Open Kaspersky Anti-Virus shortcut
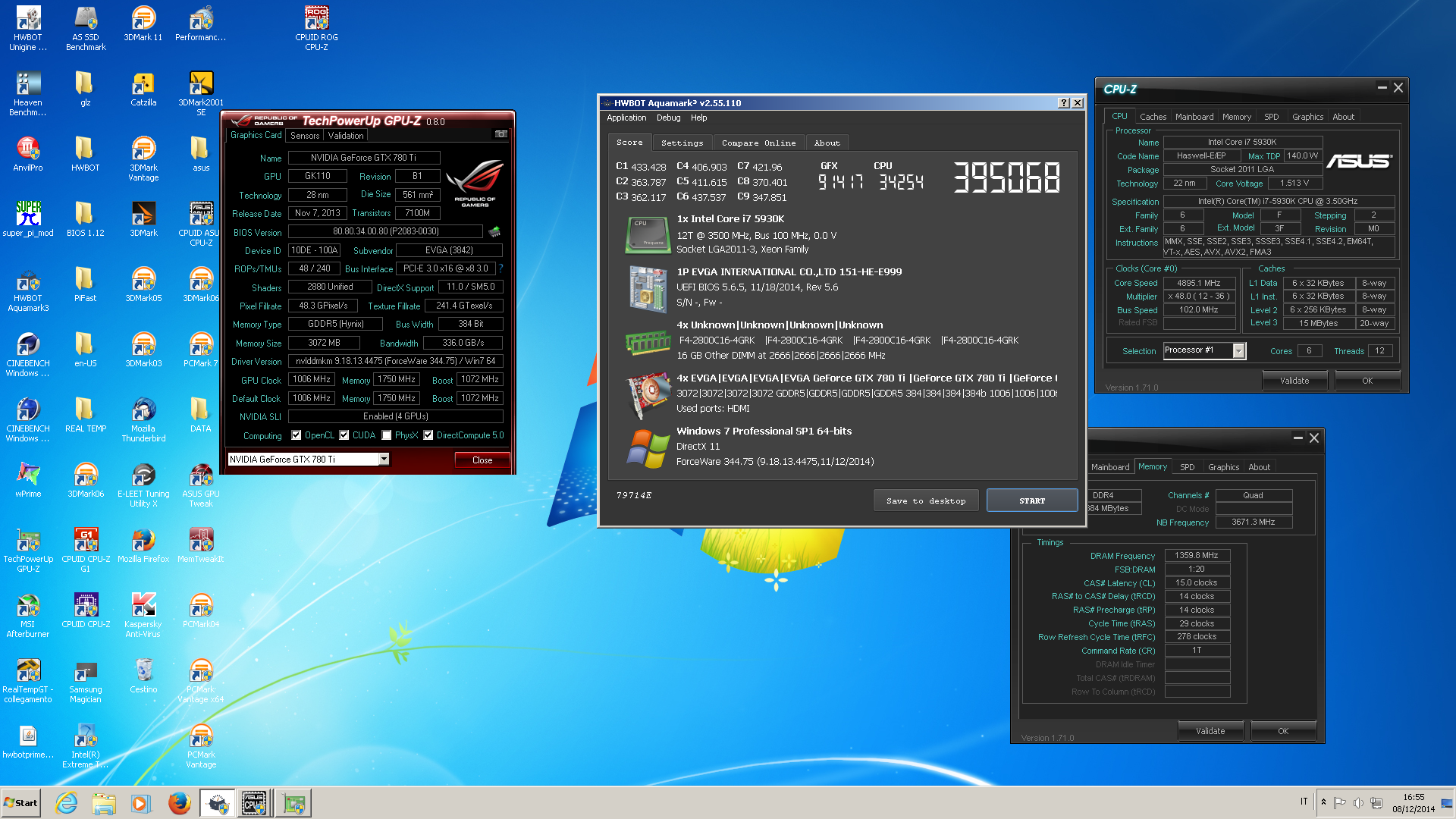The width and height of the screenshot is (1456, 819). click(143, 614)
